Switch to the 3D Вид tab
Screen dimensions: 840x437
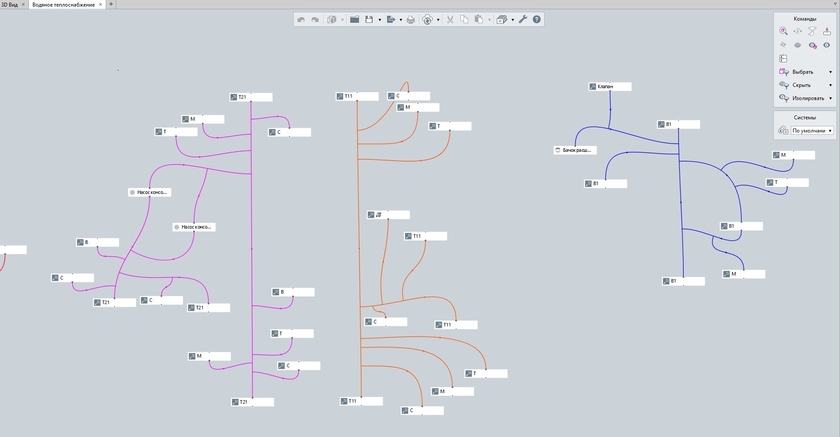tap(10, 4)
